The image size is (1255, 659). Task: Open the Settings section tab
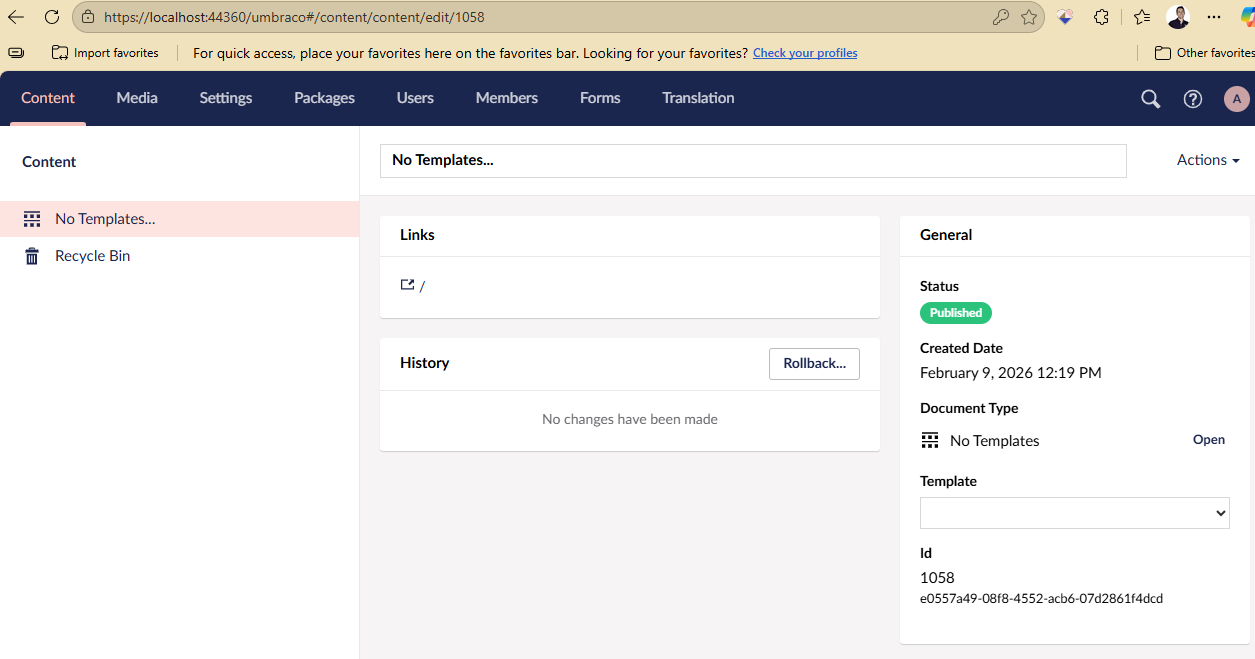click(226, 98)
